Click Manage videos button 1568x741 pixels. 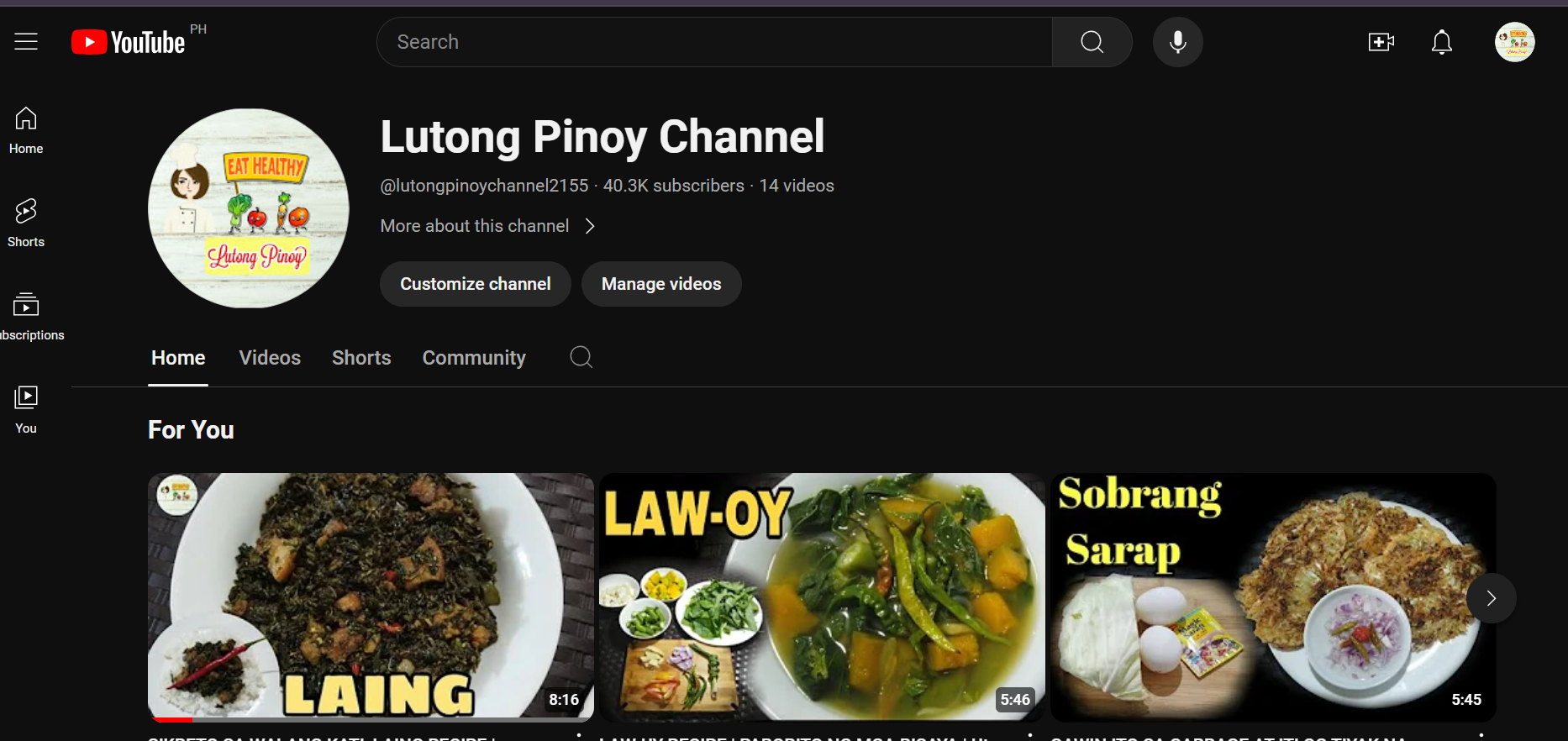[x=661, y=284]
